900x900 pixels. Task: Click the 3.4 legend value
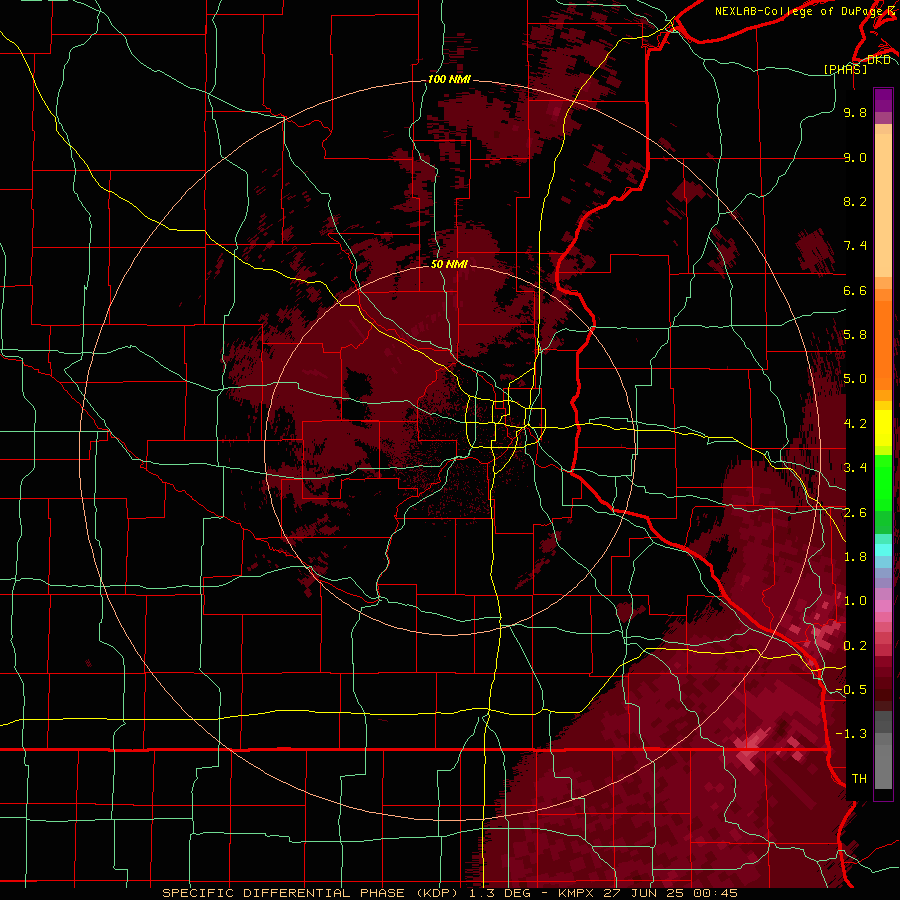pos(855,468)
